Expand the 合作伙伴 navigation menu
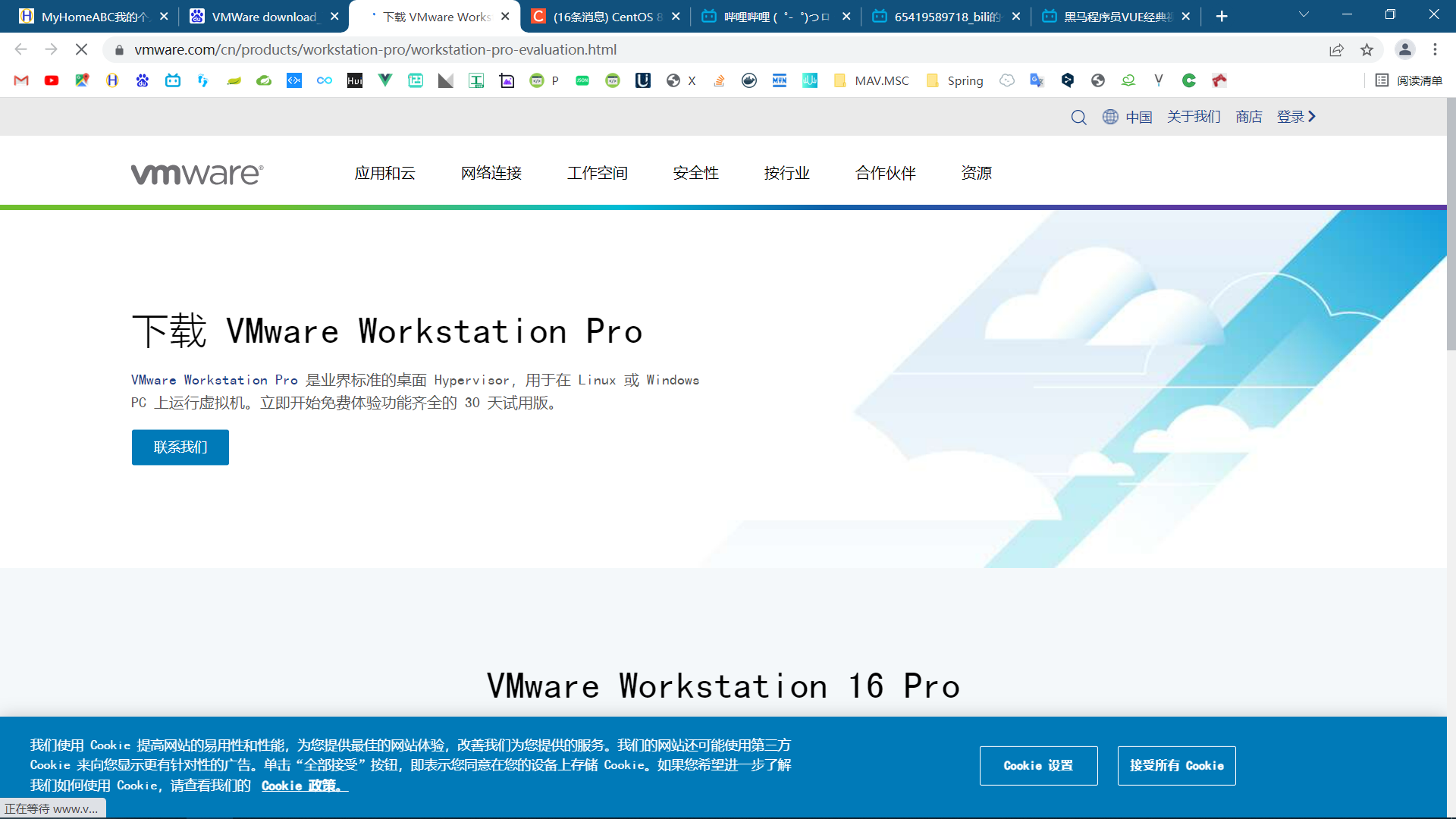 click(885, 173)
